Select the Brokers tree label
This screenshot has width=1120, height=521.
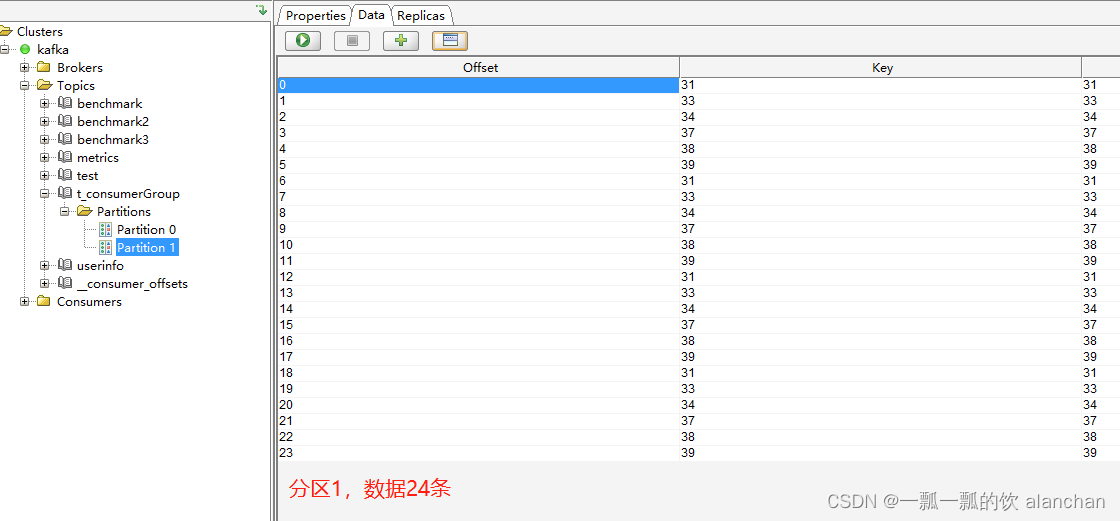tap(80, 67)
